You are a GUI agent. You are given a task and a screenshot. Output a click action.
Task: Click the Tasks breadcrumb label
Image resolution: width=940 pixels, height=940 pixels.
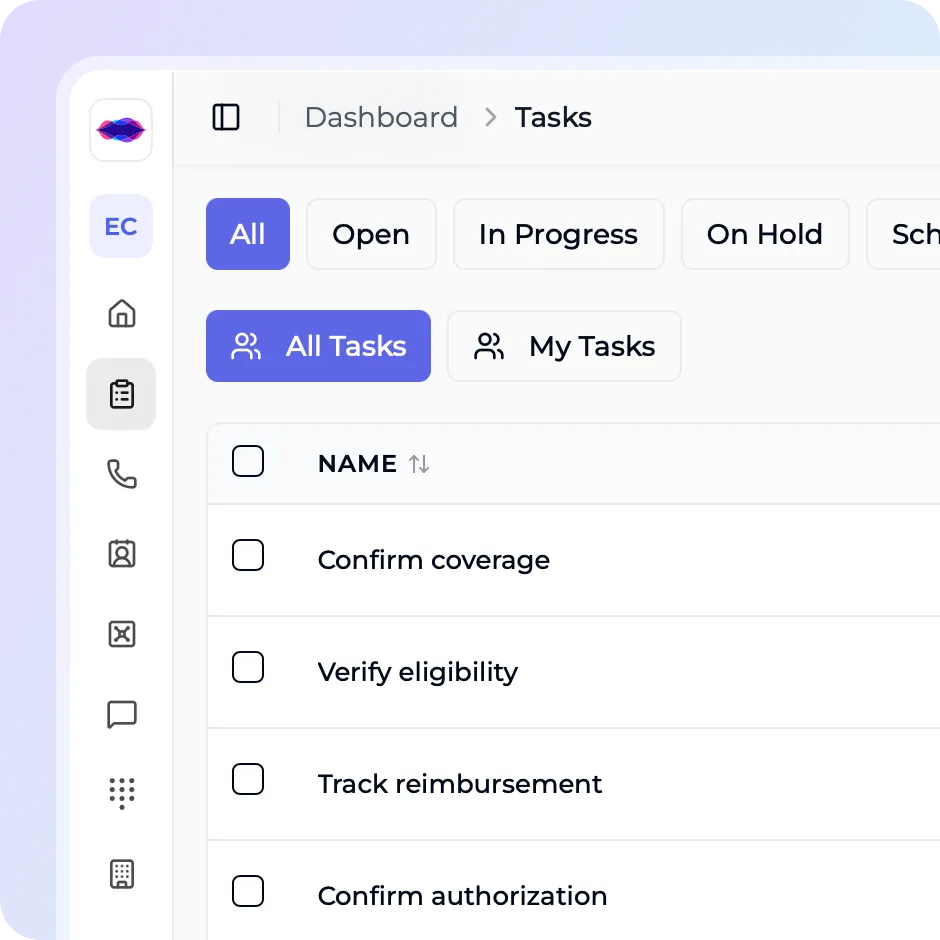point(553,117)
